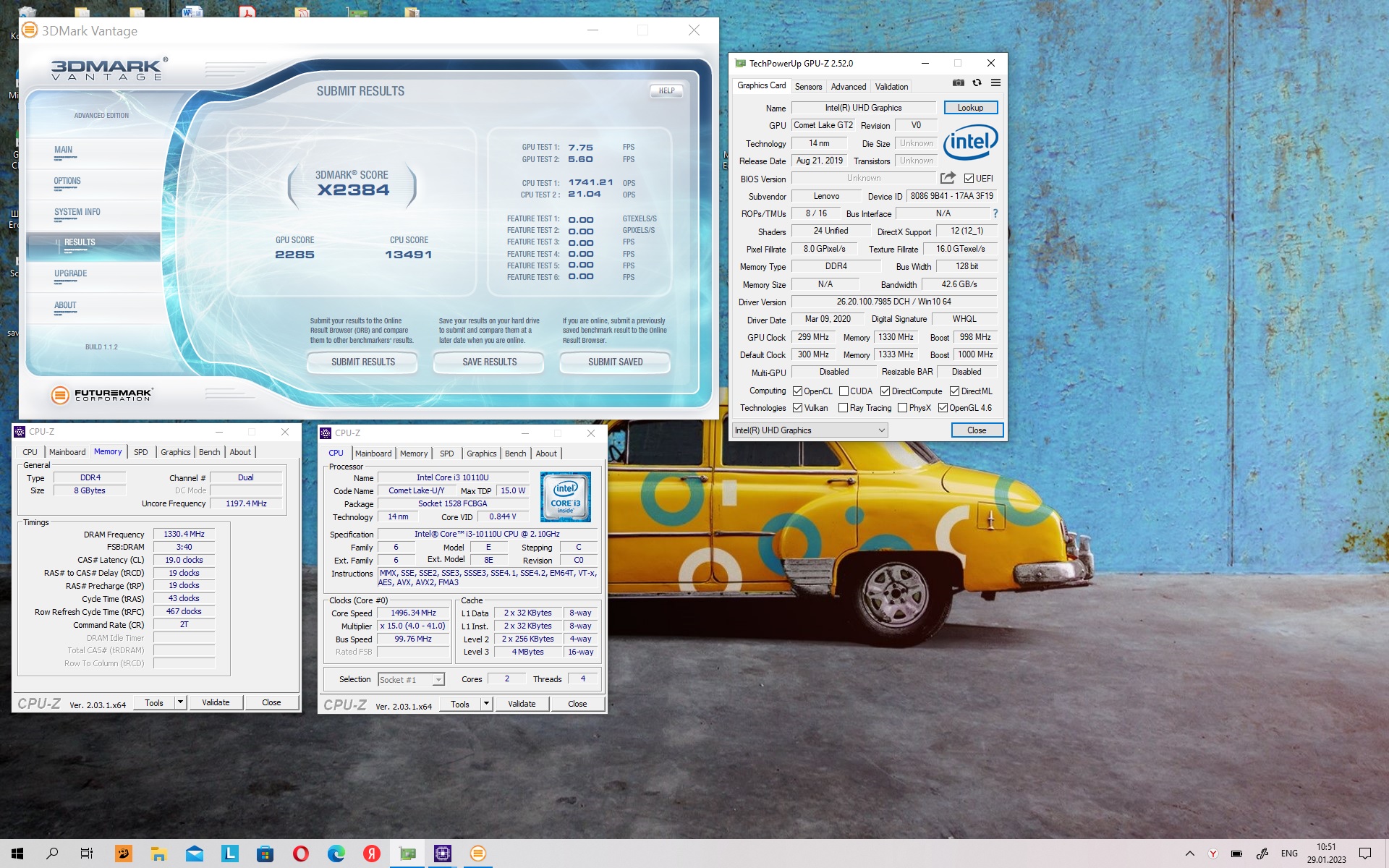Click the Lookup button in GPU-Z
This screenshot has width=1389, height=868.
coord(970,108)
